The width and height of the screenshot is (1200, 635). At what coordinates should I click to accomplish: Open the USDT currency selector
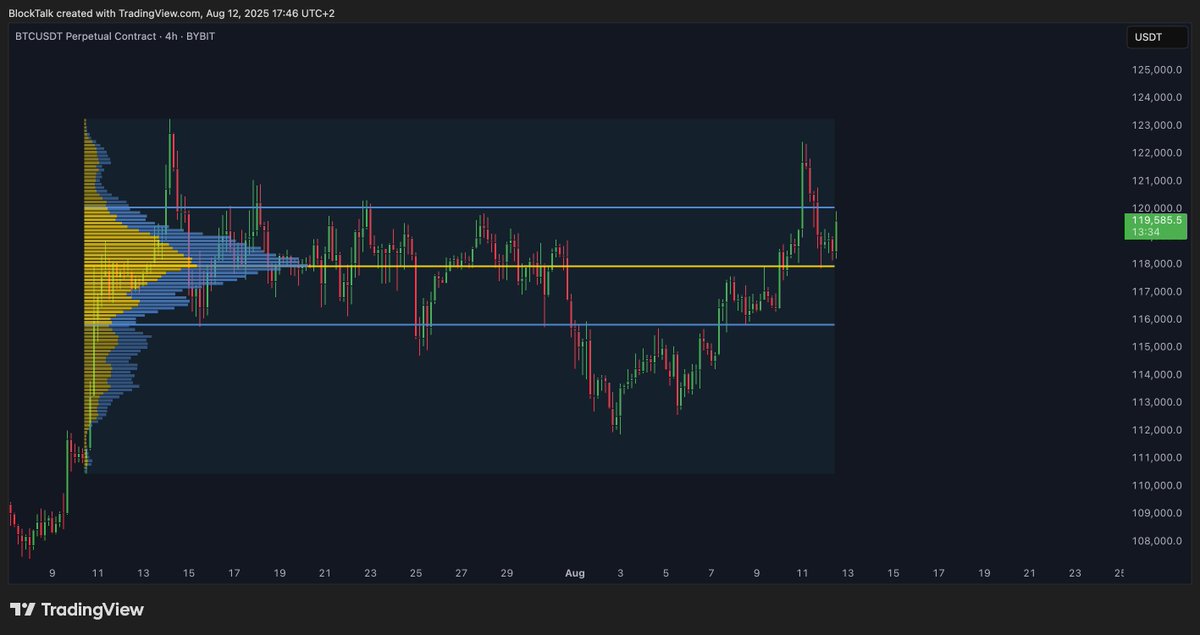[x=1155, y=38]
